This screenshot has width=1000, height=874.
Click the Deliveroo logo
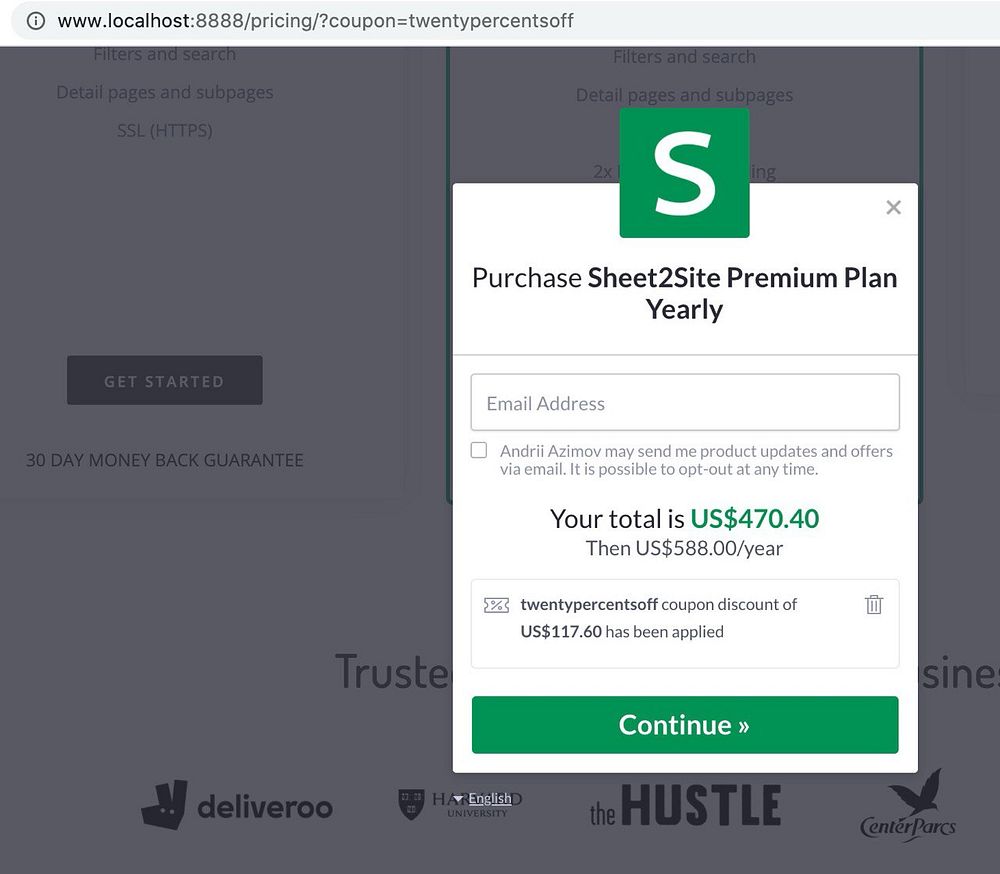pyautogui.click(x=237, y=806)
